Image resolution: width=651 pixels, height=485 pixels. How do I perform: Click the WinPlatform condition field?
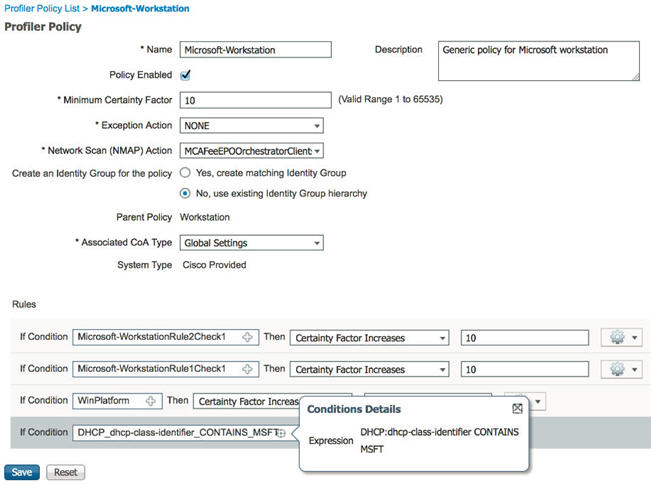point(117,401)
